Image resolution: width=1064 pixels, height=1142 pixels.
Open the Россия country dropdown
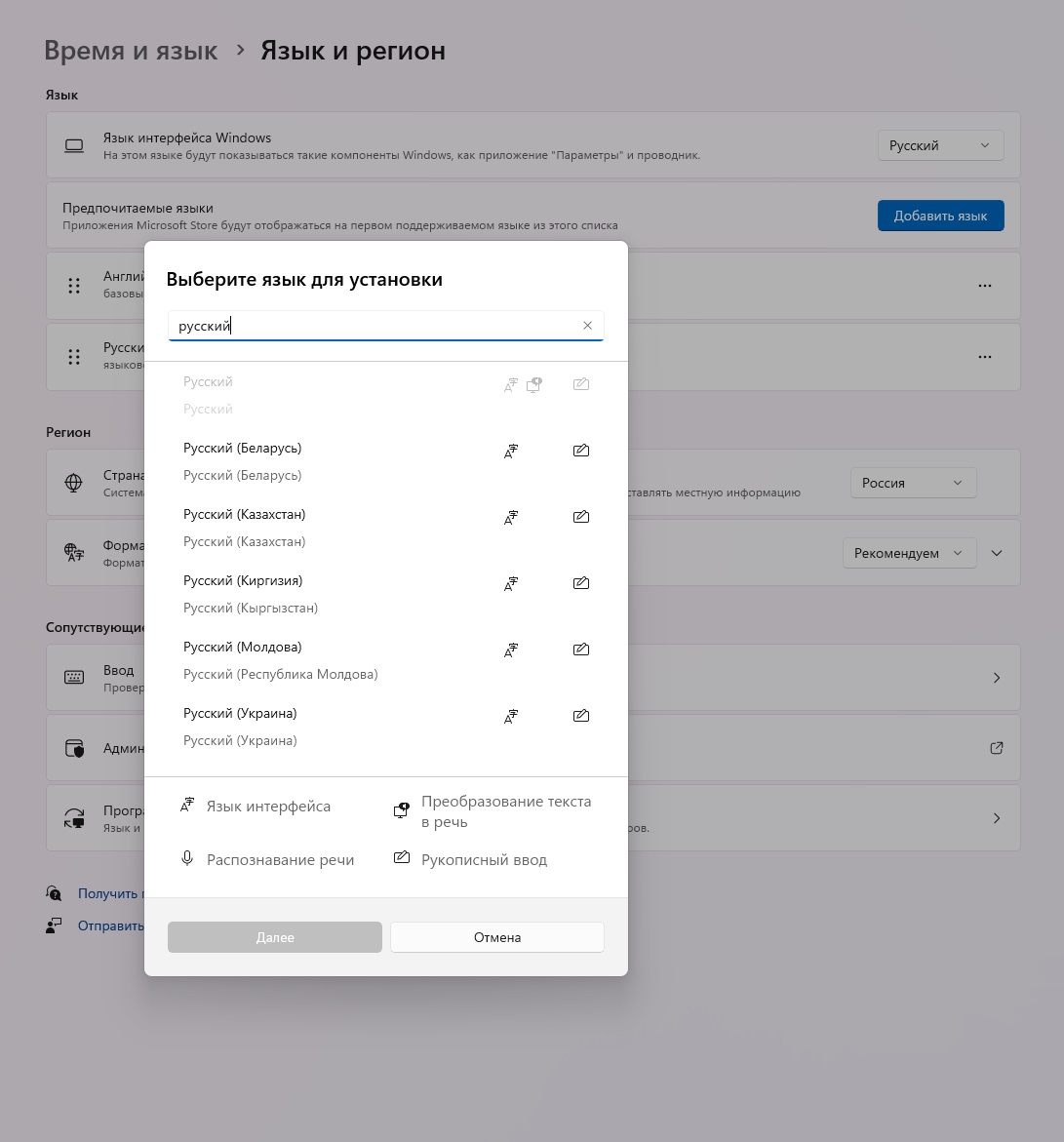tap(912, 483)
